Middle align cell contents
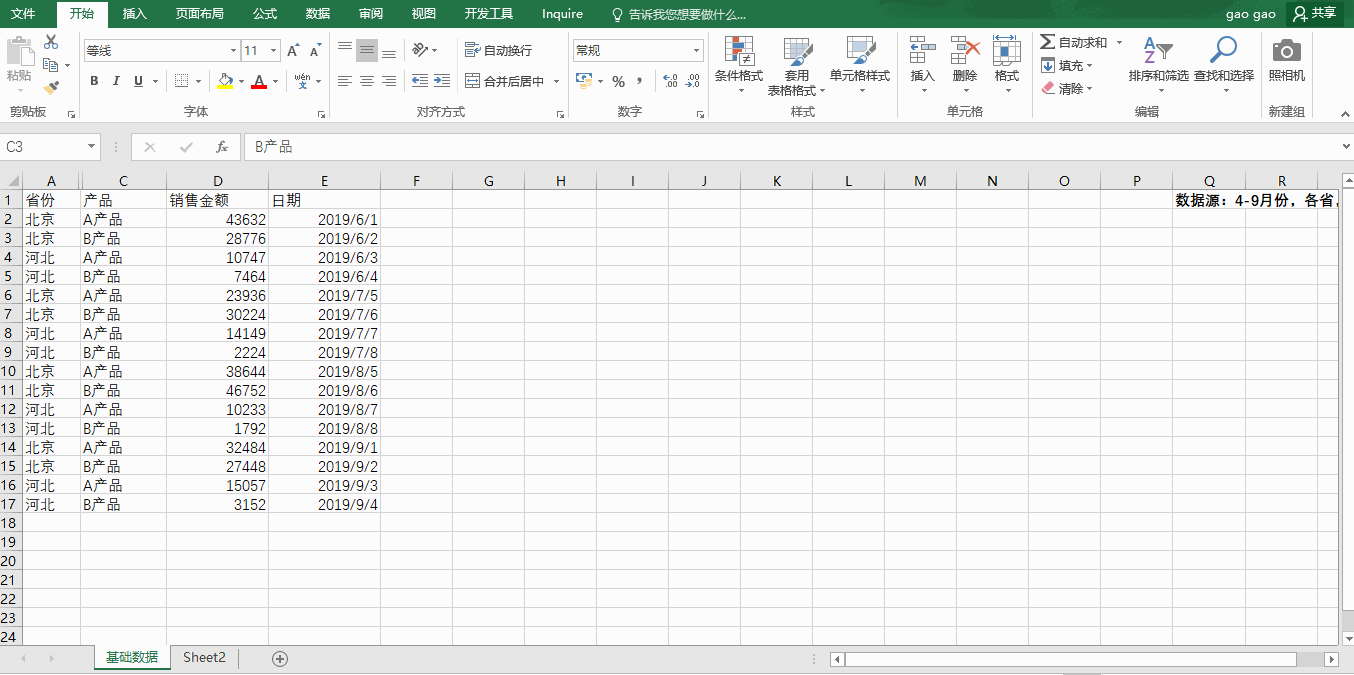 [x=367, y=50]
